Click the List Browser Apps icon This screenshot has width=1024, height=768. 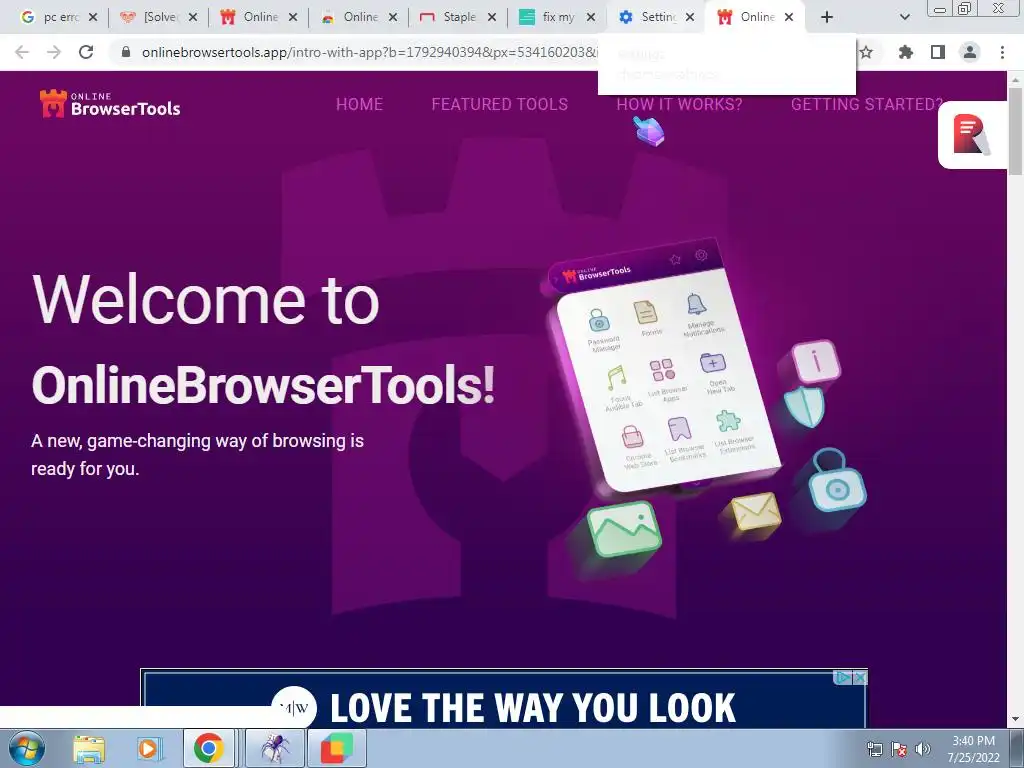[x=662, y=370]
